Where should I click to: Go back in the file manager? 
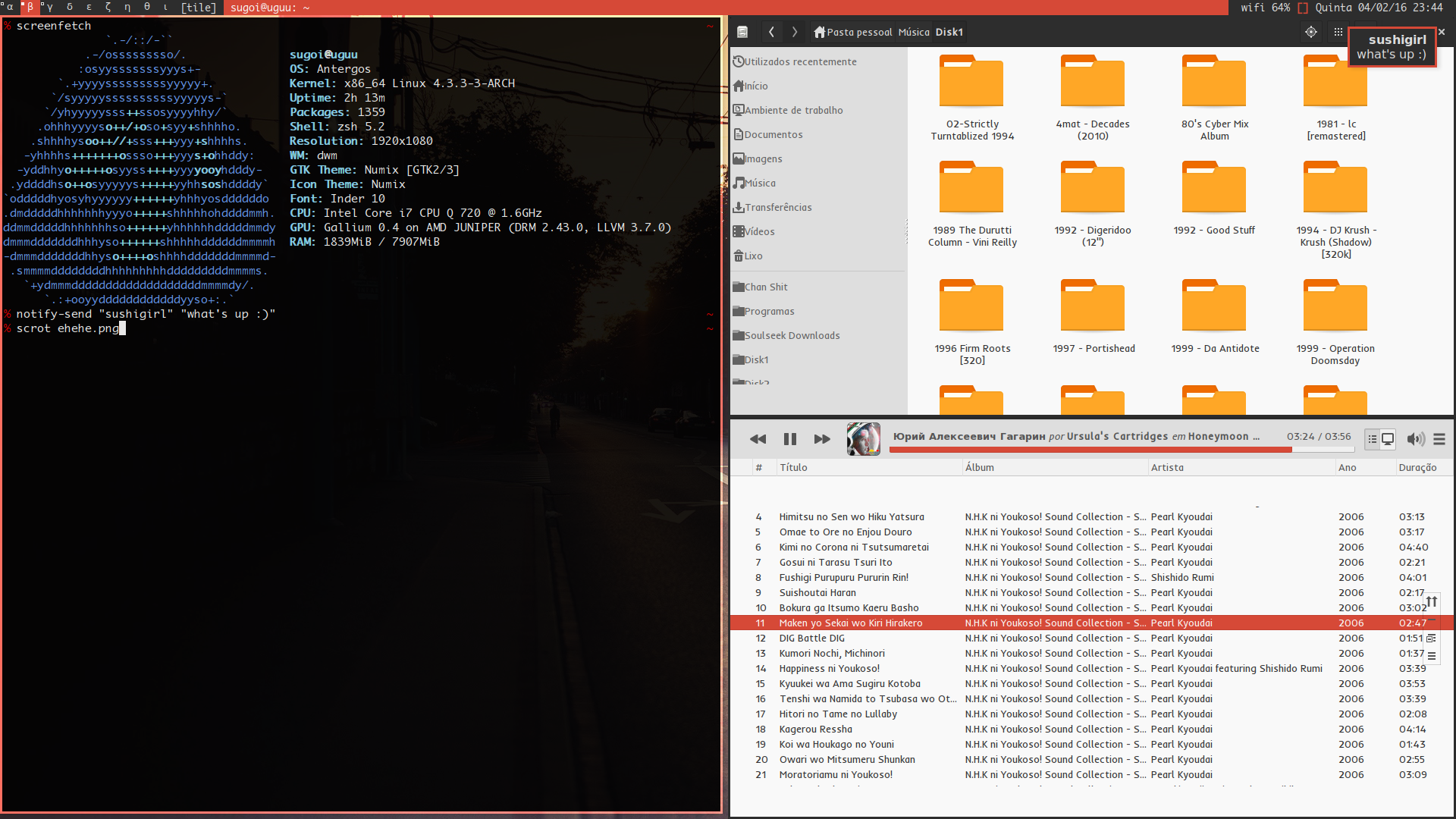pyautogui.click(x=771, y=32)
